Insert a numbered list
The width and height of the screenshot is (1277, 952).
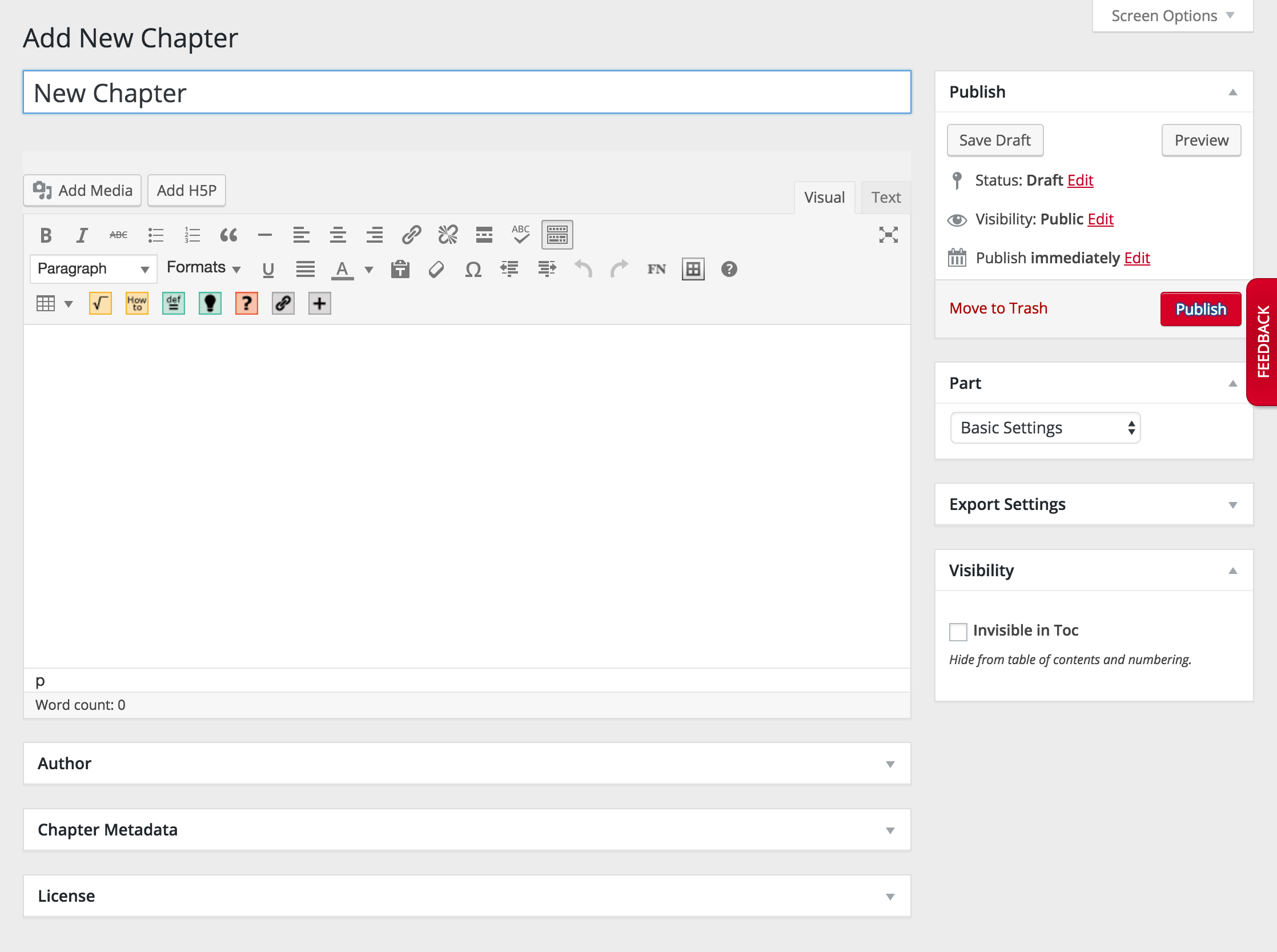pos(192,235)
